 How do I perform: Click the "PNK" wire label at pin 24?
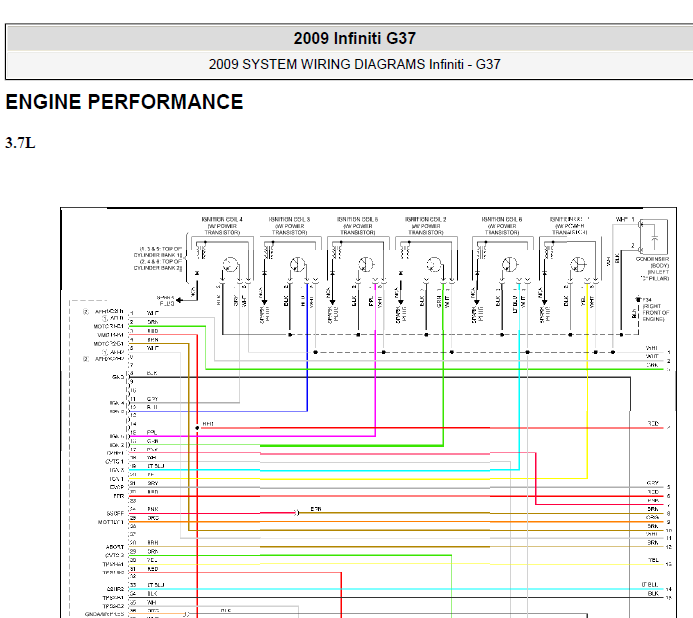tap(153, 509)
